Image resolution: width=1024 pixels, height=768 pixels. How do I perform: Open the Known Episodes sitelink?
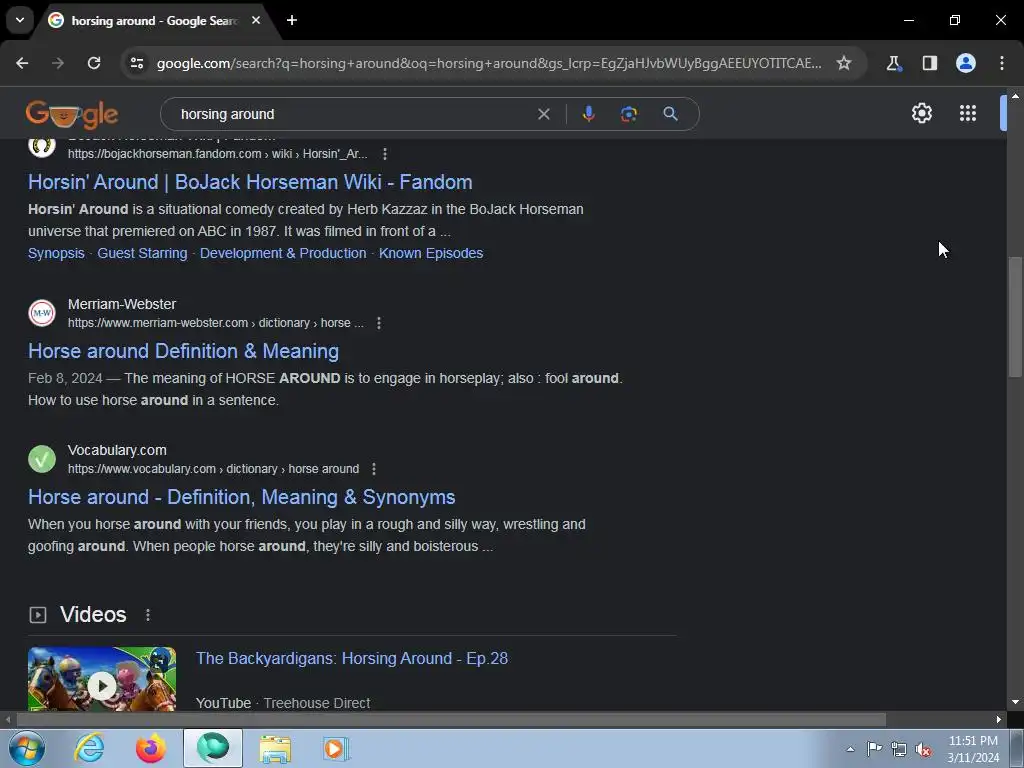[x=431, y=253]
